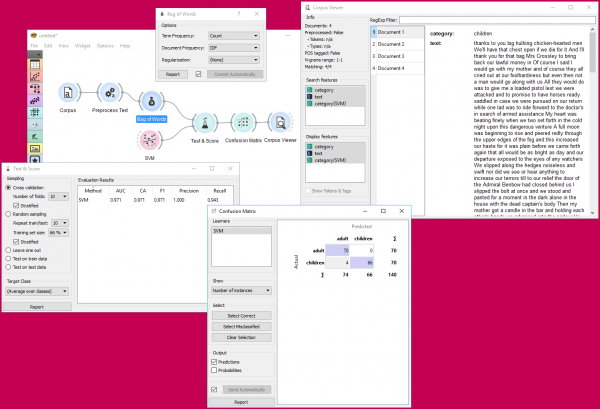Open the Help menu

125,46
